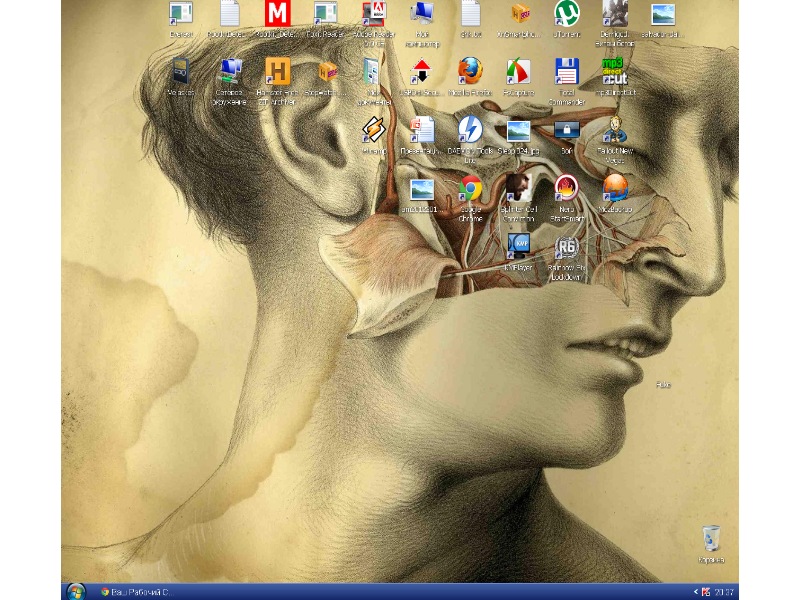Open the Rainbow Six Lockdown shortcut

[566, 248]
